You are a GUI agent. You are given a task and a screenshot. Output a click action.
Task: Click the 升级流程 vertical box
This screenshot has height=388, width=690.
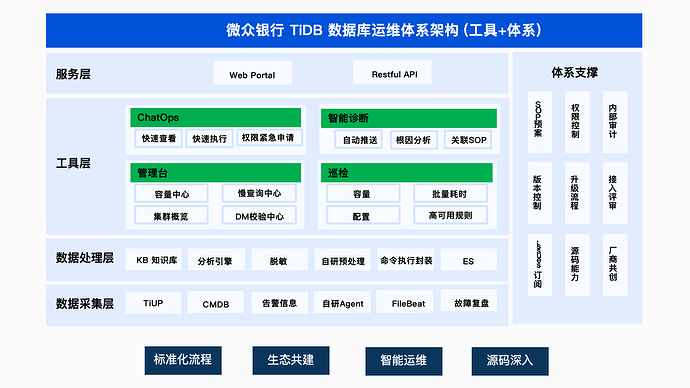(577, 193)
